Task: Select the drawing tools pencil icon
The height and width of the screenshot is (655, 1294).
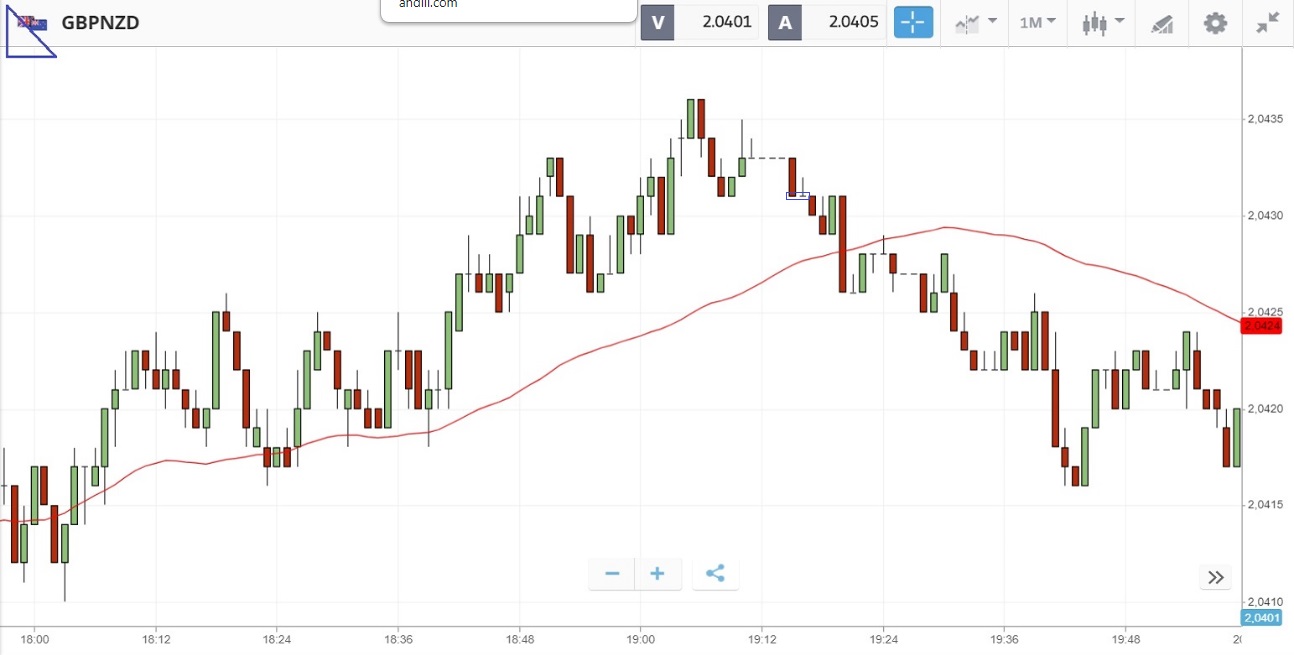Action: 1161,23
